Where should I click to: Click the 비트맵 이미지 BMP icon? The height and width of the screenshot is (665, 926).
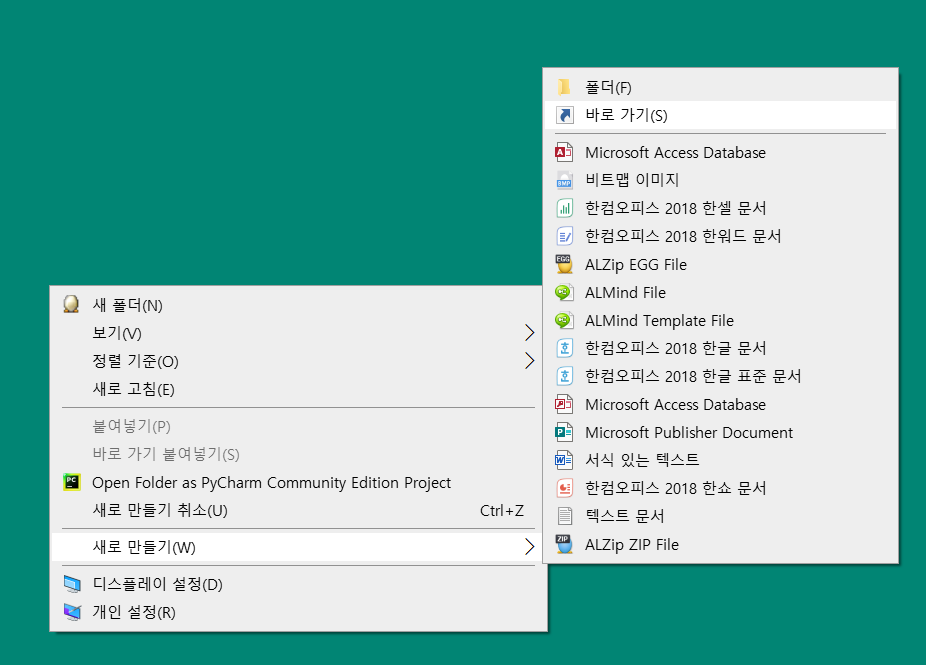click(x=565, y=180)
